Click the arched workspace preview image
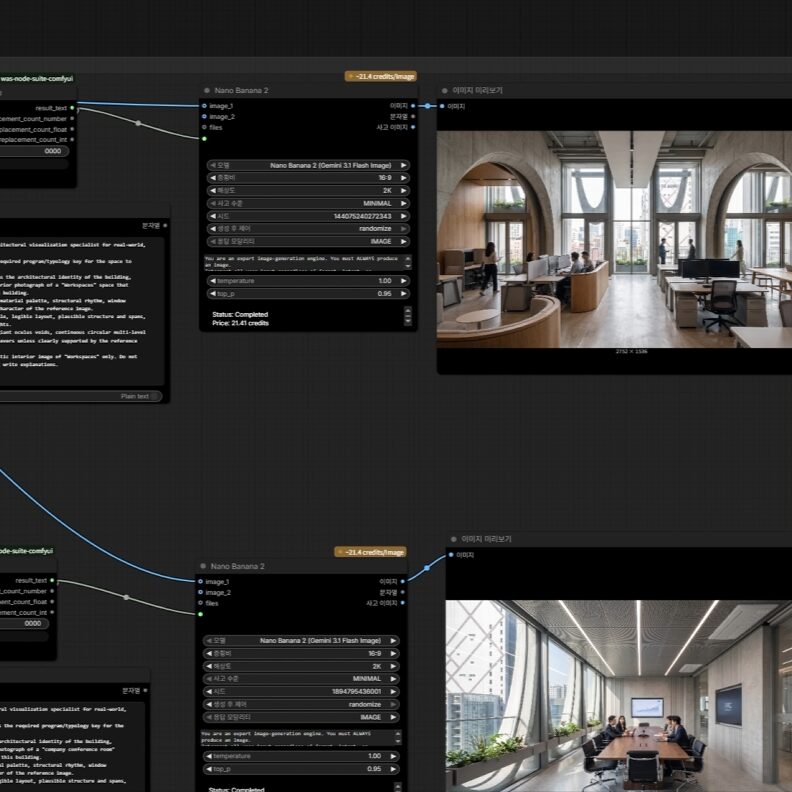 click(614, 239)
